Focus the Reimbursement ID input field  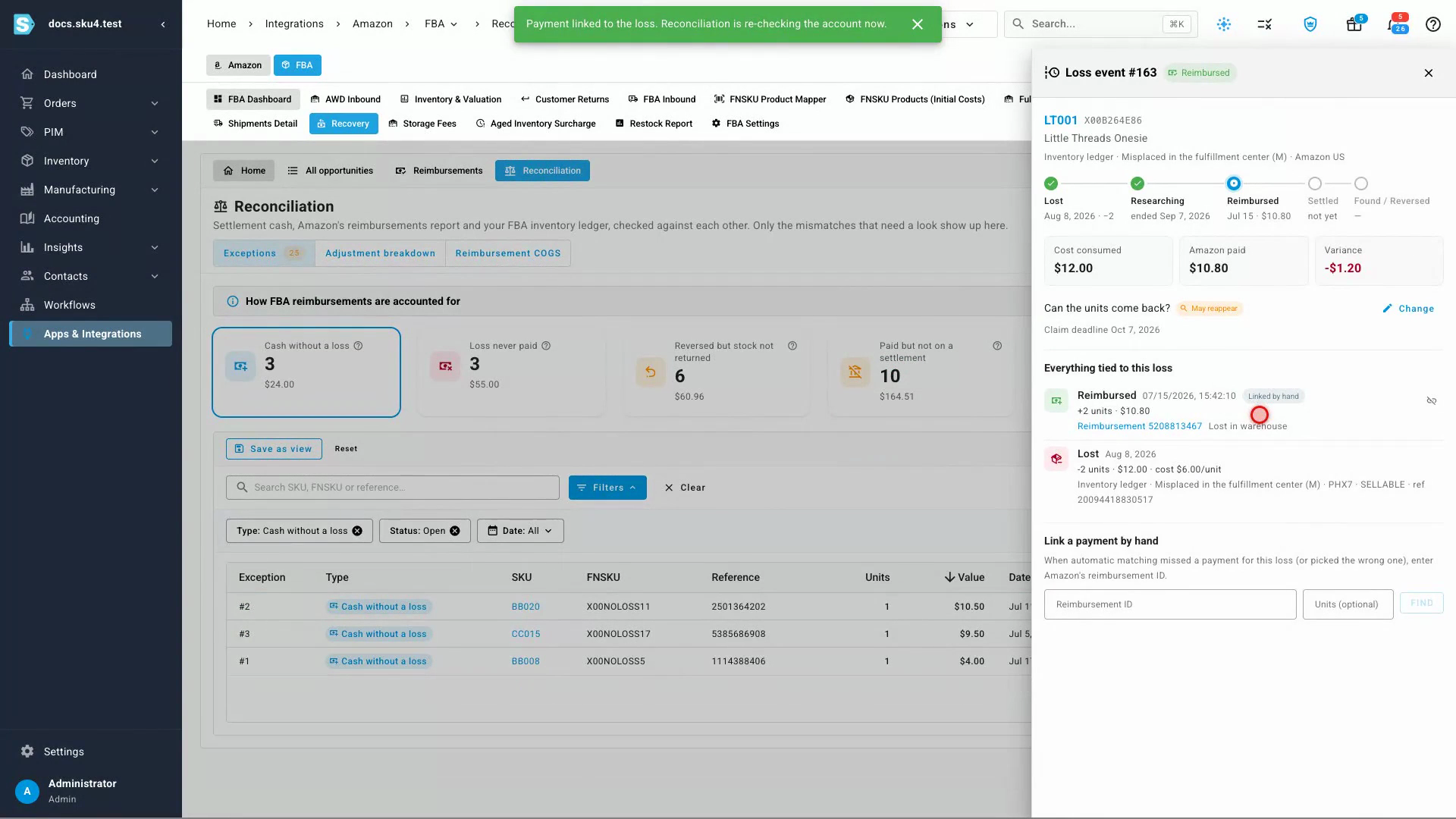pyautogui.click(x=1170, y=604)
